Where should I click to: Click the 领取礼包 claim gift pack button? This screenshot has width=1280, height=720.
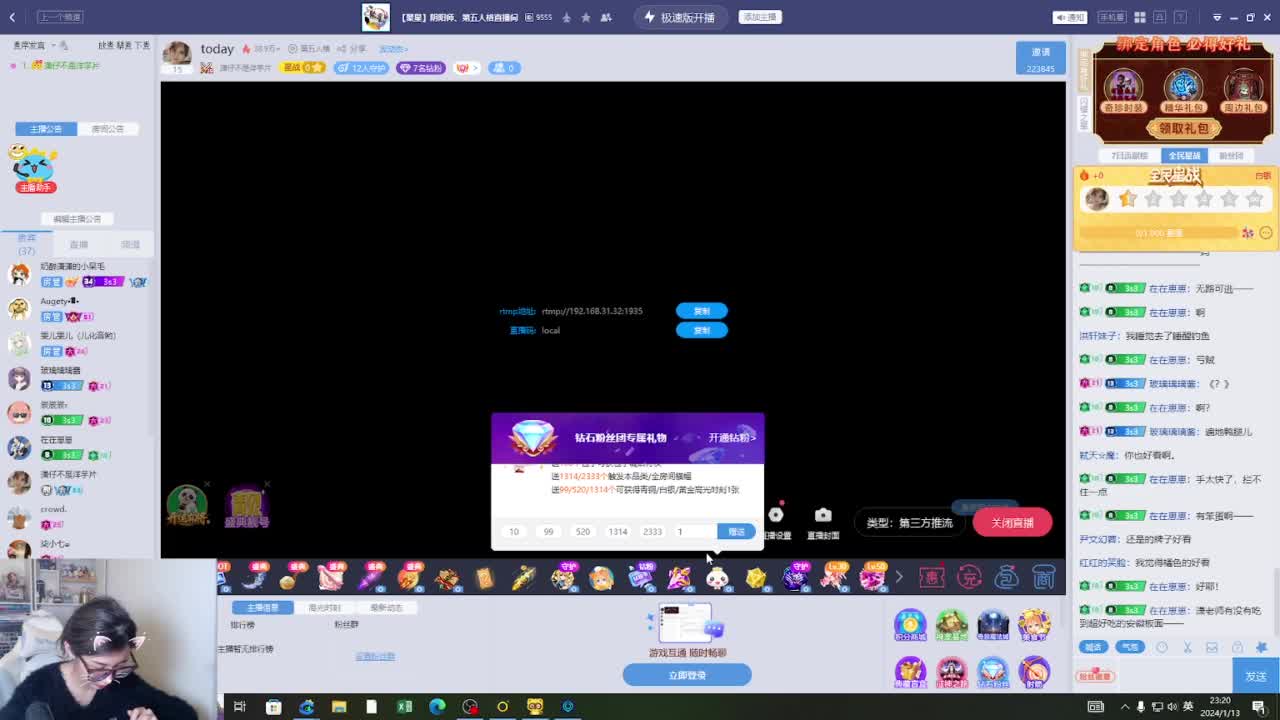(1184, 128)
